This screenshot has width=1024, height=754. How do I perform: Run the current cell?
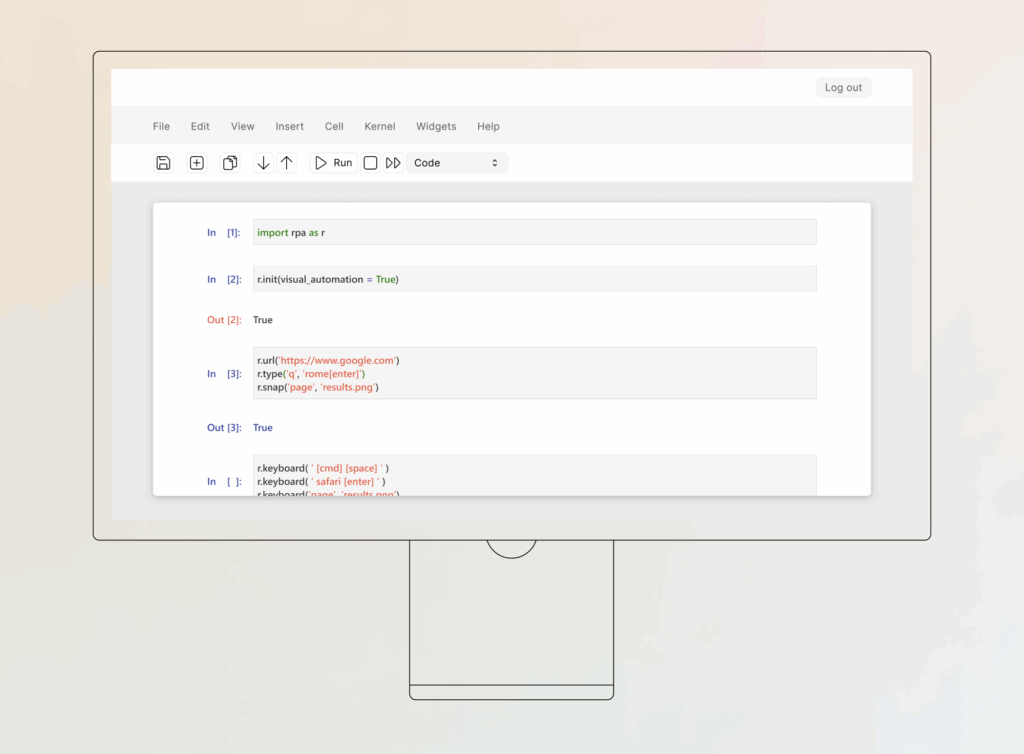coord(332,162)
